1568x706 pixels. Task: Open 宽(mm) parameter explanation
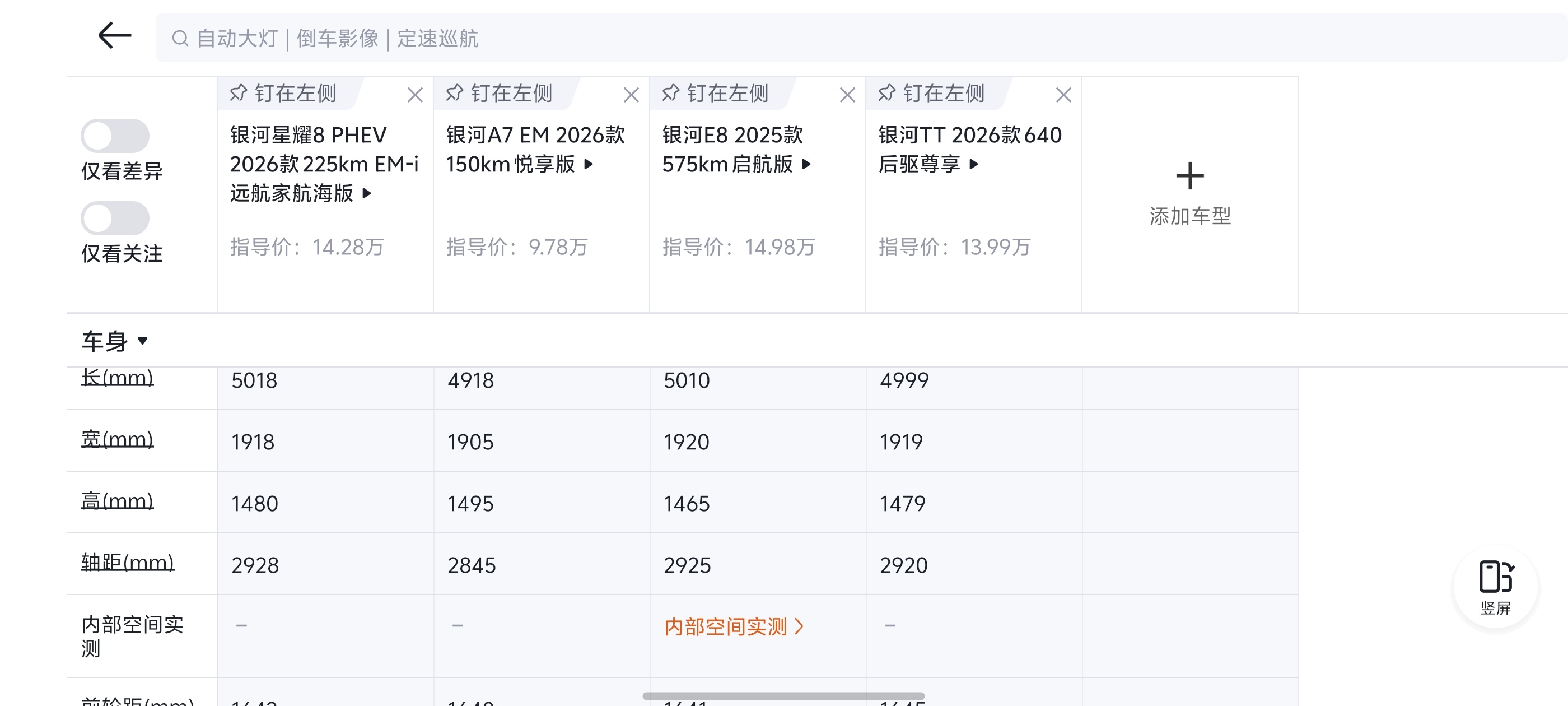point(117,439)
